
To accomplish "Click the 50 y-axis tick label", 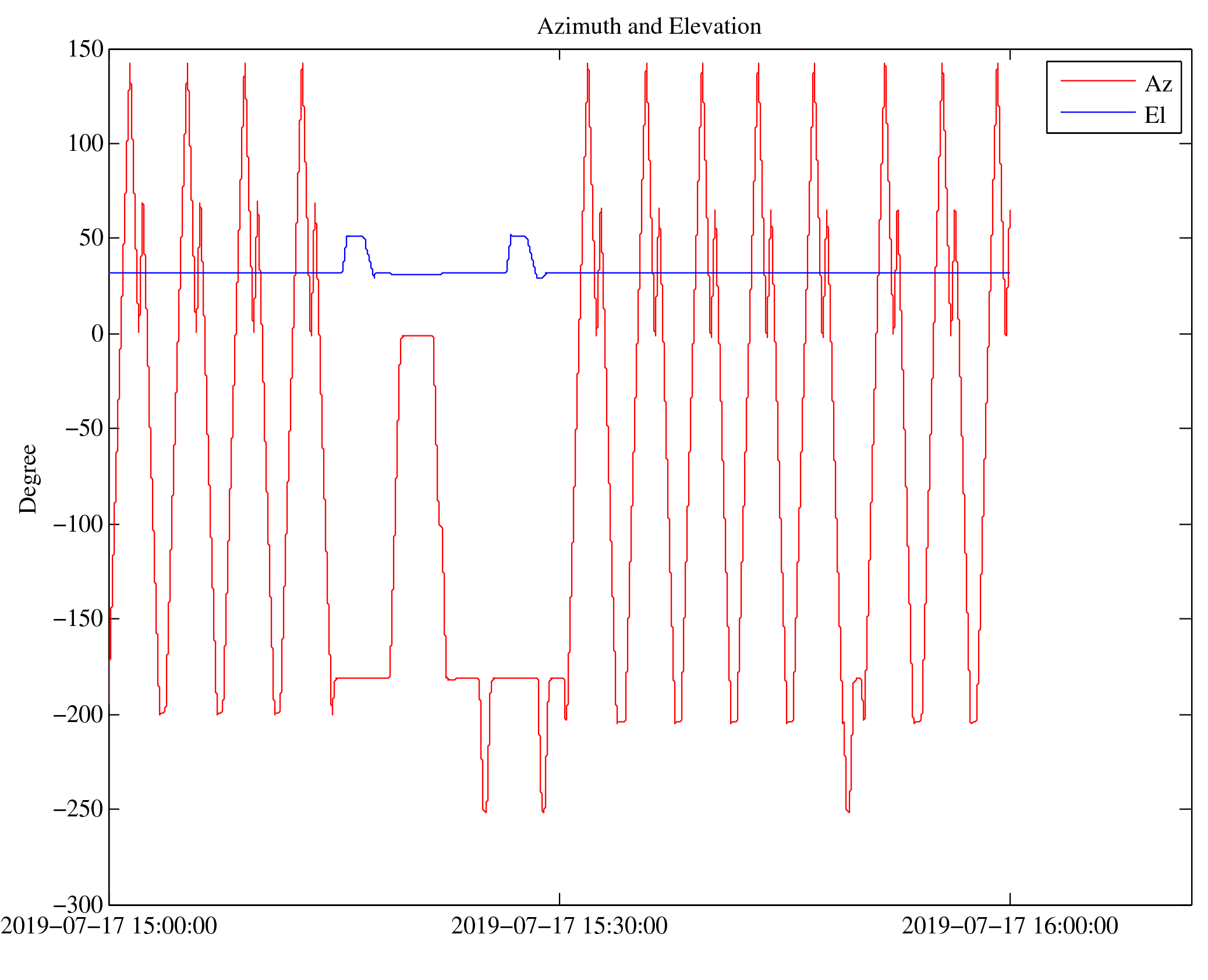I will tap(91, 238).
